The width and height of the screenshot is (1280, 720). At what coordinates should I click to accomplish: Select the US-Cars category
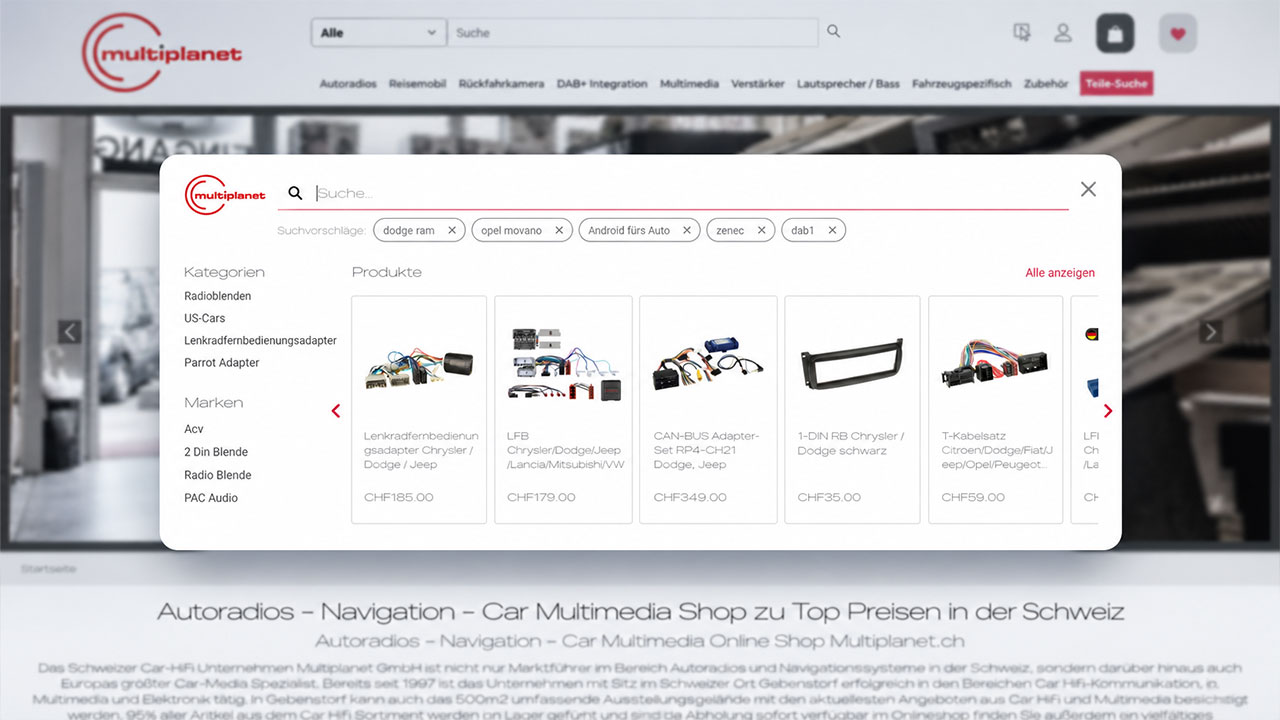pyautogui.click(x=205, y=318)
